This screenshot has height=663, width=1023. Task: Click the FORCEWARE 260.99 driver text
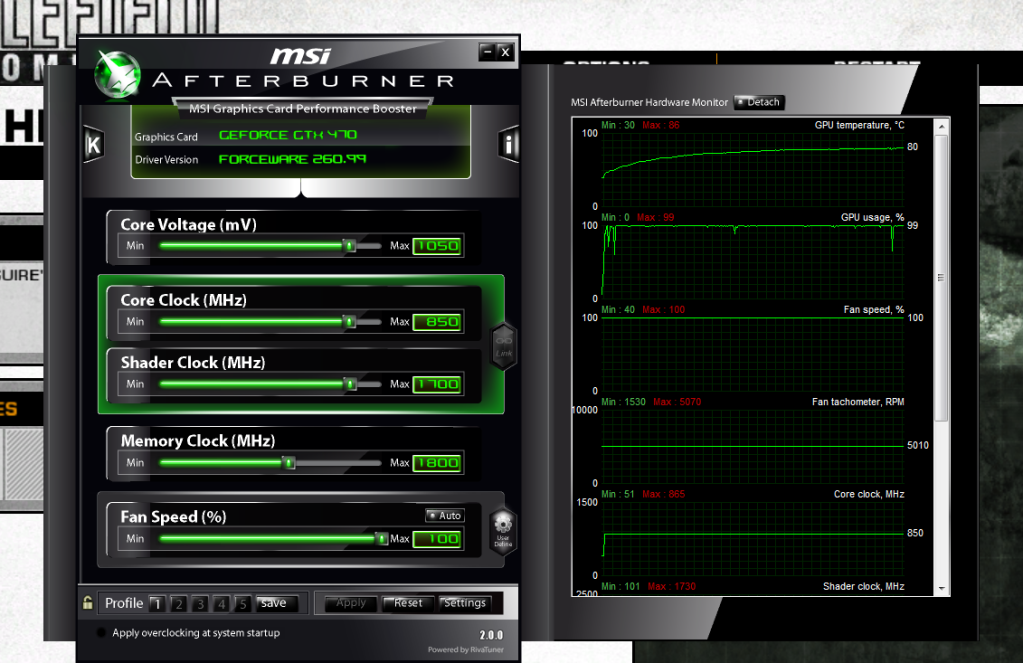tap(292, 159)
